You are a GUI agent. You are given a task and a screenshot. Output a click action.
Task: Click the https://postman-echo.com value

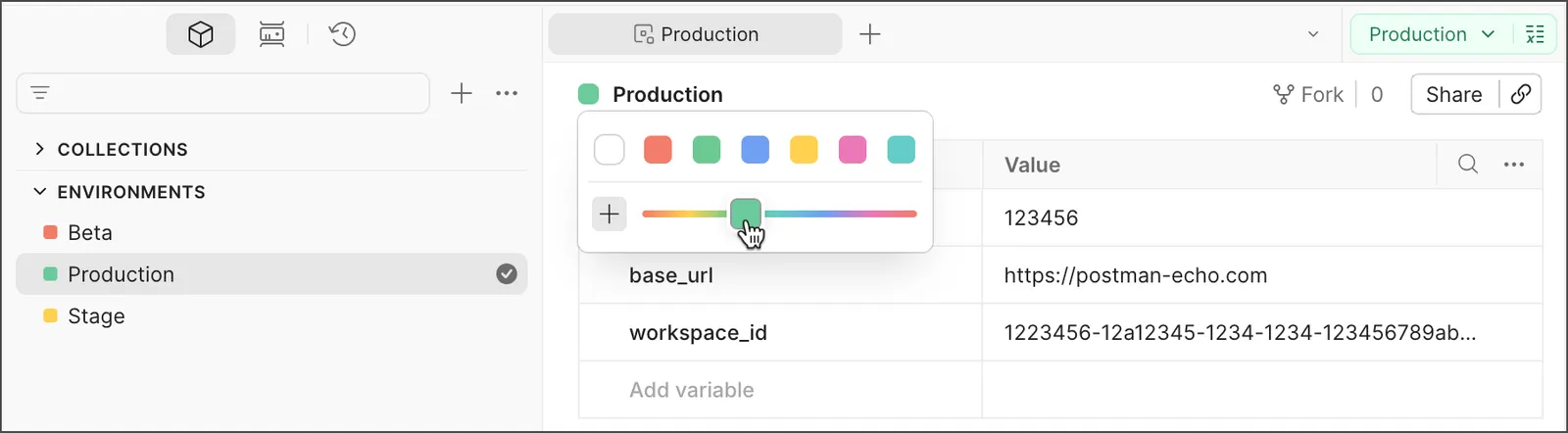click(1136, 275)
